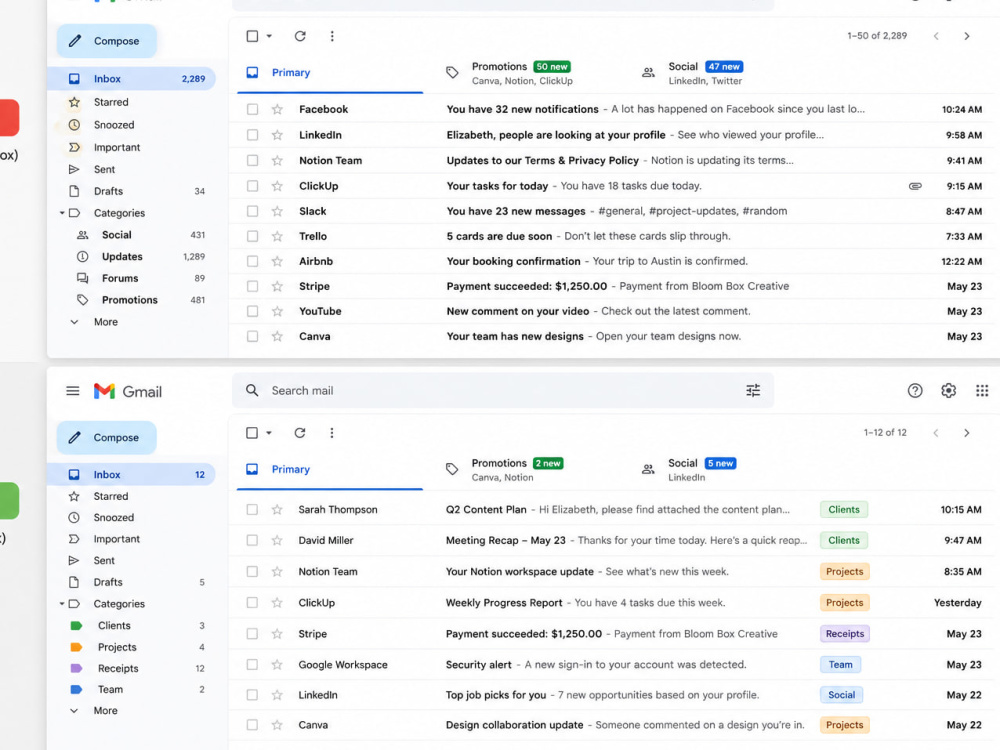The height and width of the screenshot is (750, 1000).
Task: Refresh the lower inbox with reload icon
Action: pos(300,433)
